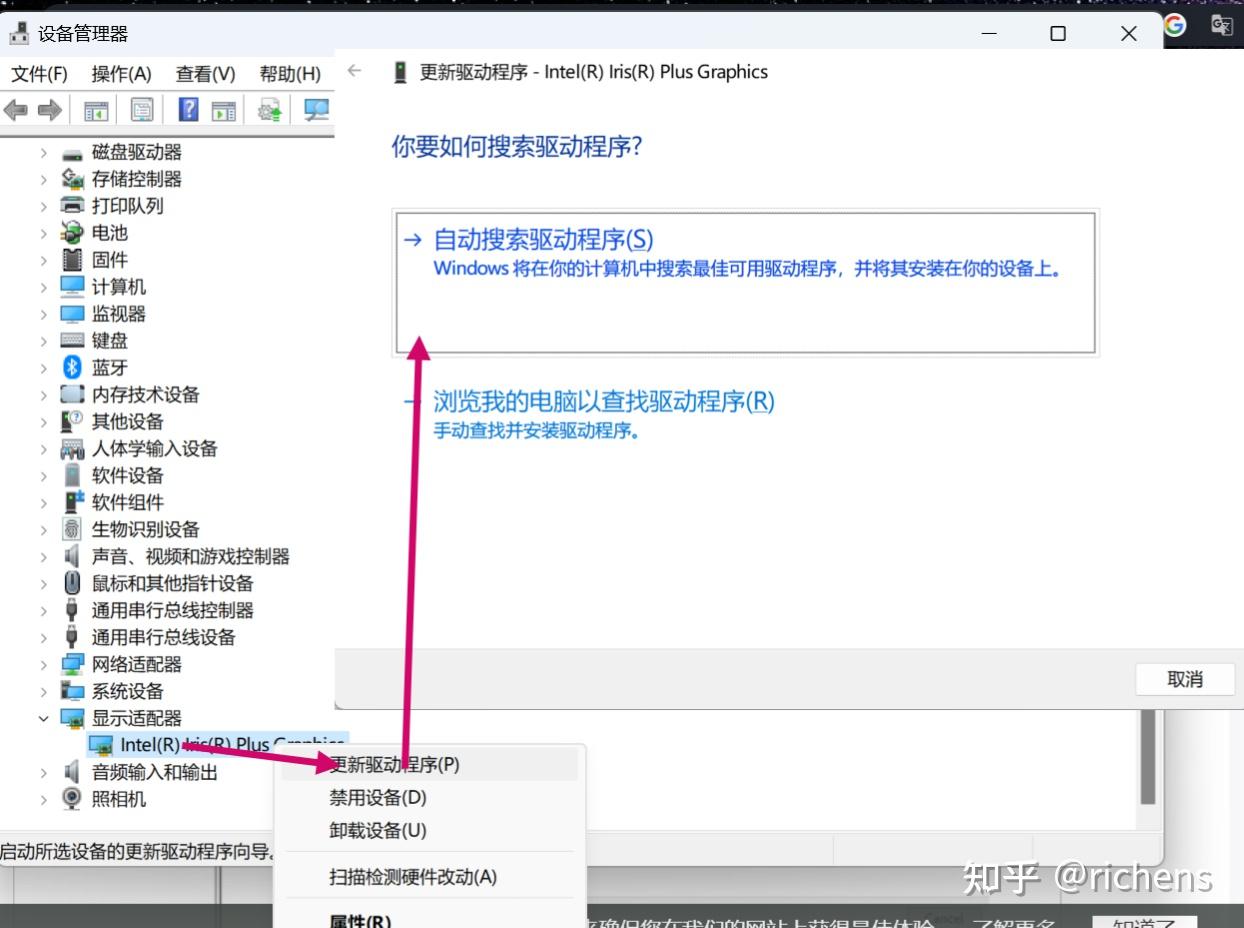Expand the 计算机 node chevron
The height and width of the screenshot is (928, 1244).
[x=43, y=287]
